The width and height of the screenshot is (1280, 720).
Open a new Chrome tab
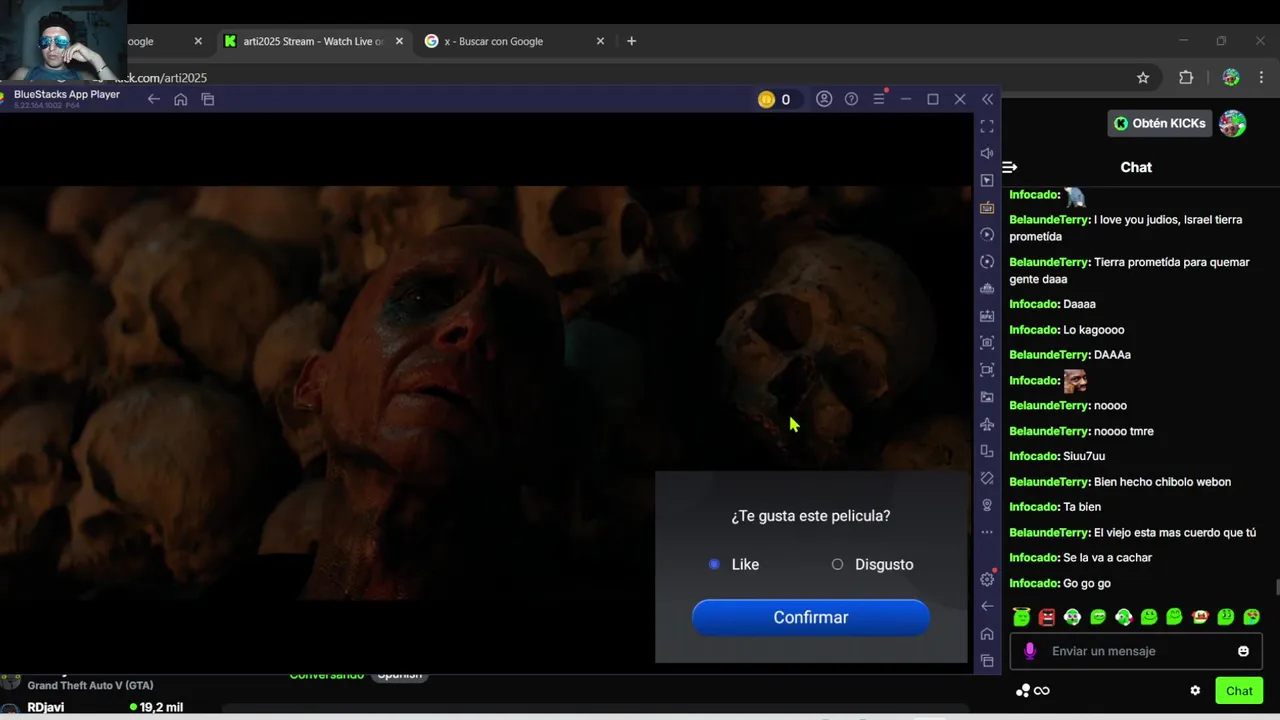click(631, 41)
